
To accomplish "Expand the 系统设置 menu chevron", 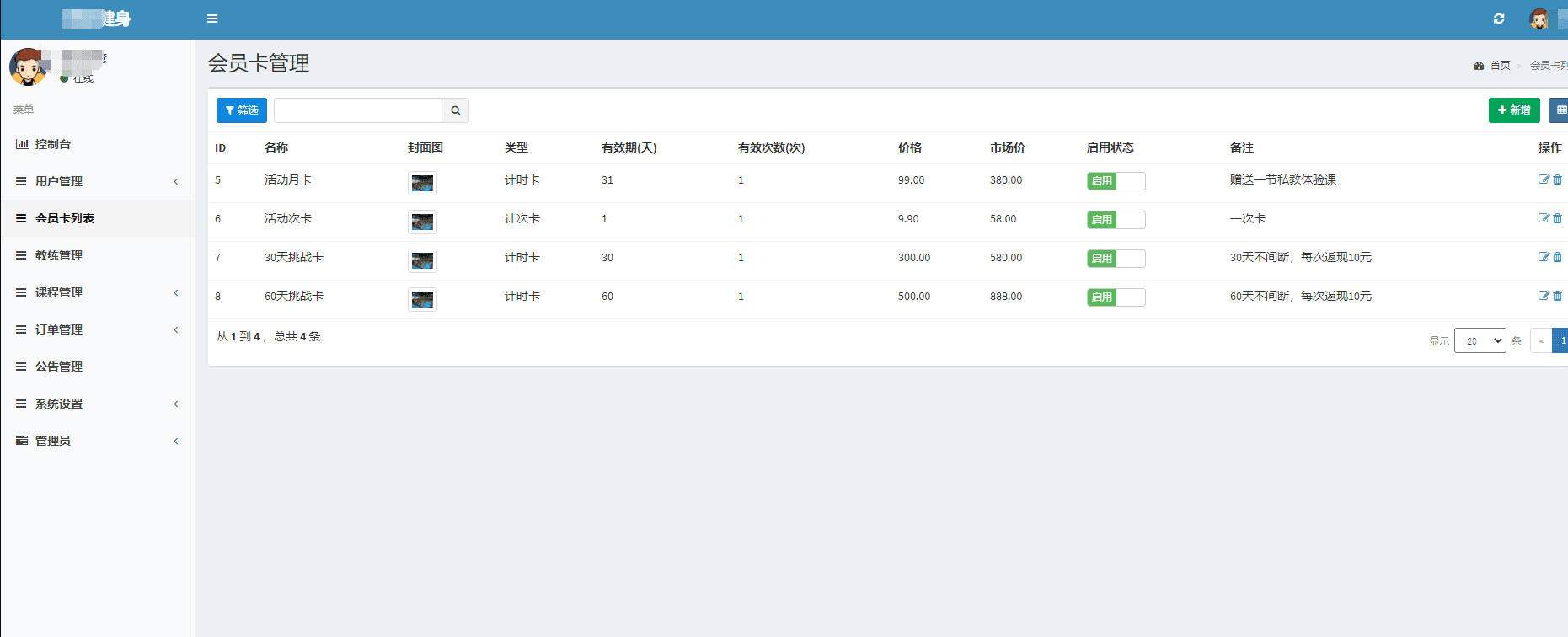I will click(176, 404).
